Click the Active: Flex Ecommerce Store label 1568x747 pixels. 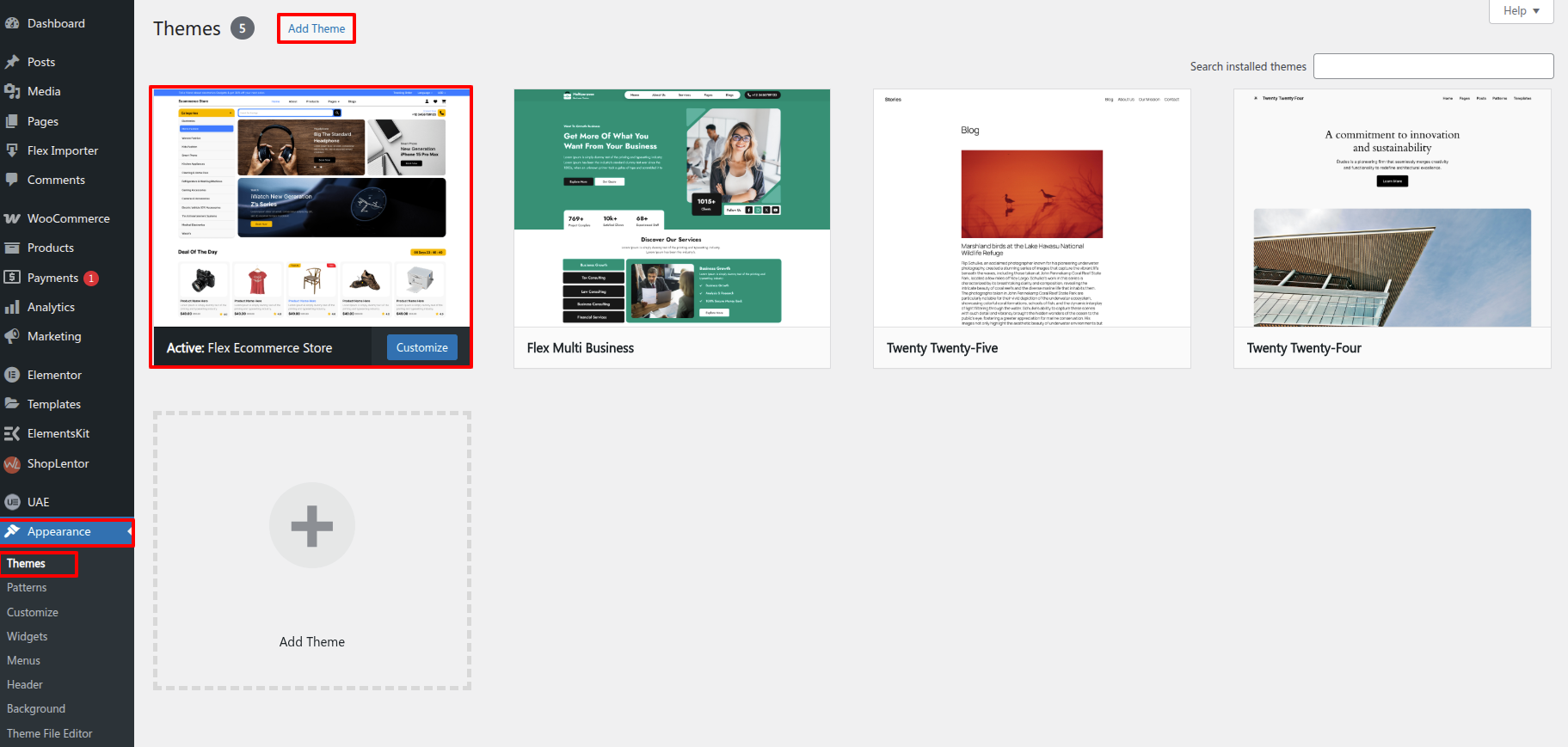pos(249,348)
